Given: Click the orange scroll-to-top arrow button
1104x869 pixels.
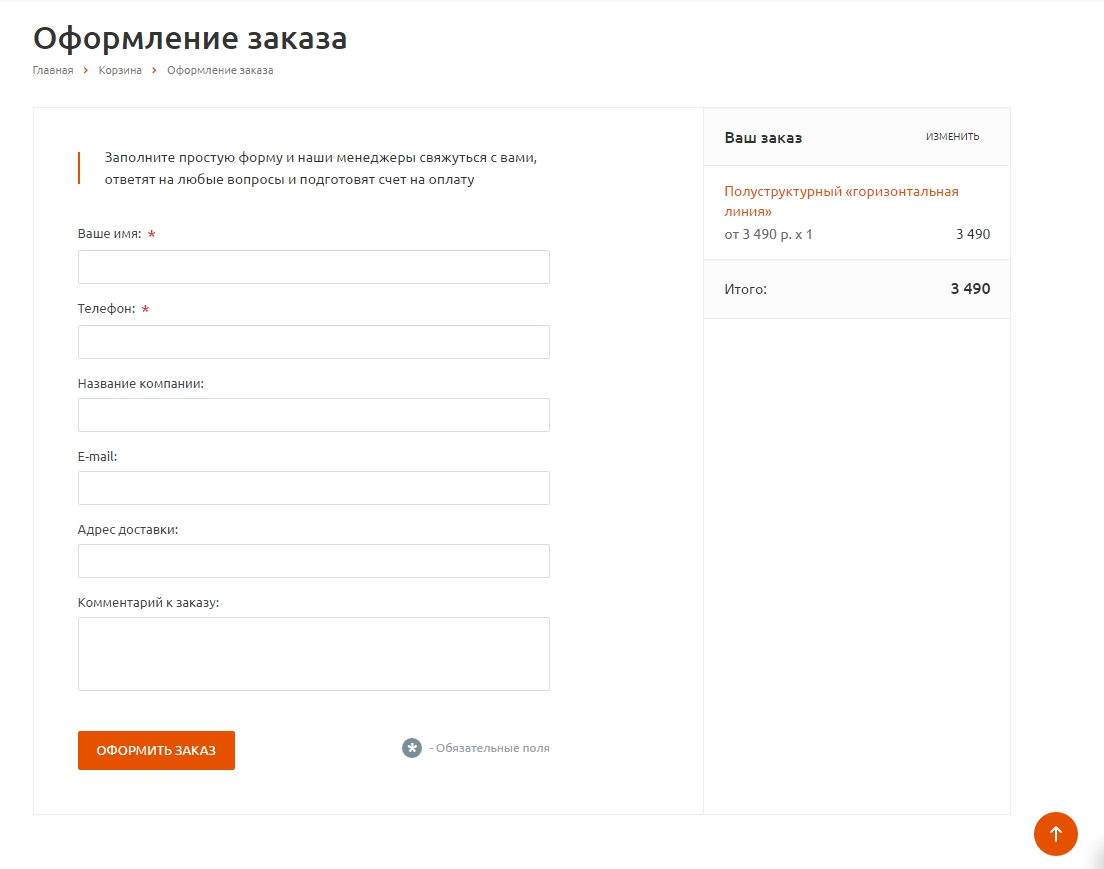Looking at the screenshot, I should pyautogui.click(x=1055, y=834).
